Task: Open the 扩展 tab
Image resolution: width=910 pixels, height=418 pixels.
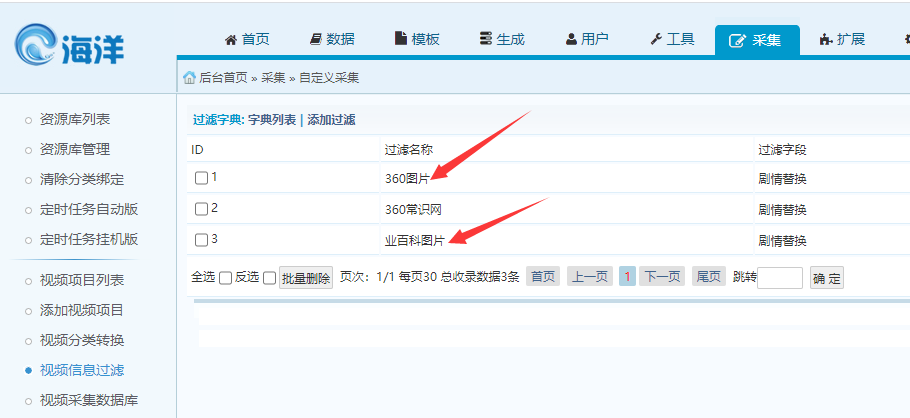Action: pos(842,39)
